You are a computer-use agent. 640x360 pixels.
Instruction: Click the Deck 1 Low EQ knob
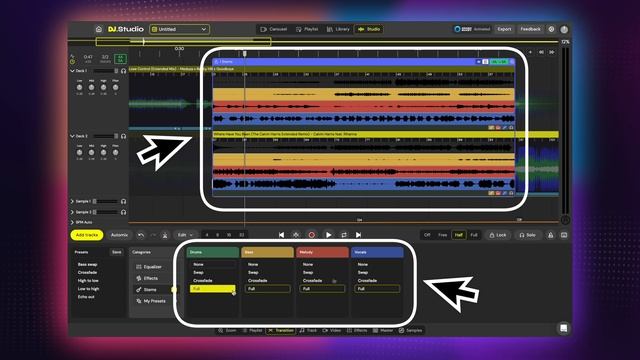pyautogui.click(x=80, y=87)
